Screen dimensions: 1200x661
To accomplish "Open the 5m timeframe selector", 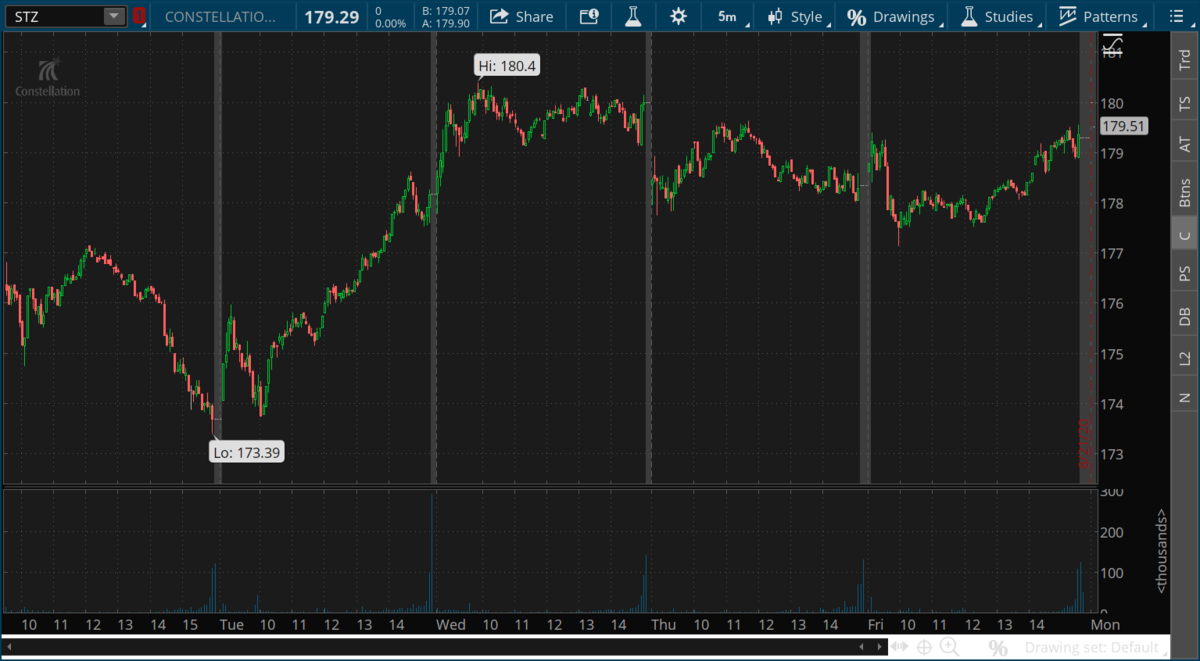I will tap(727, 16).
